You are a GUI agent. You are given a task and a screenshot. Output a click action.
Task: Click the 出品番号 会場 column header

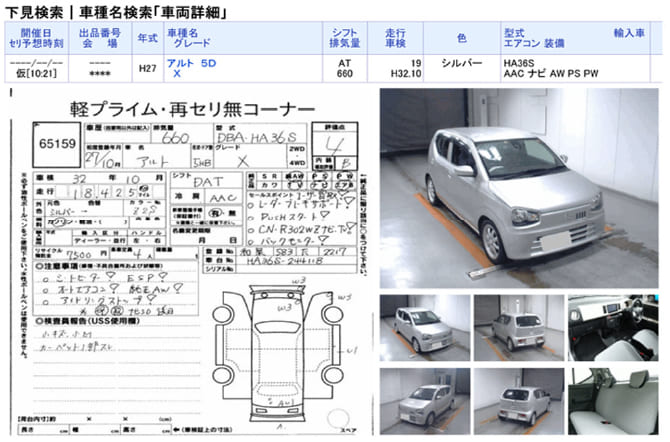(x=100, y=38)
